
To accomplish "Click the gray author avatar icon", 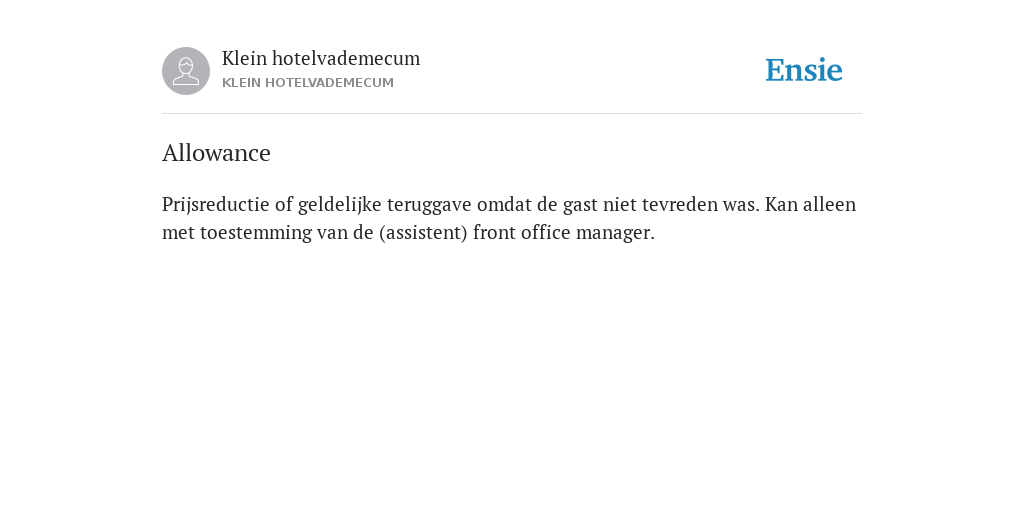I will [186, 71].
